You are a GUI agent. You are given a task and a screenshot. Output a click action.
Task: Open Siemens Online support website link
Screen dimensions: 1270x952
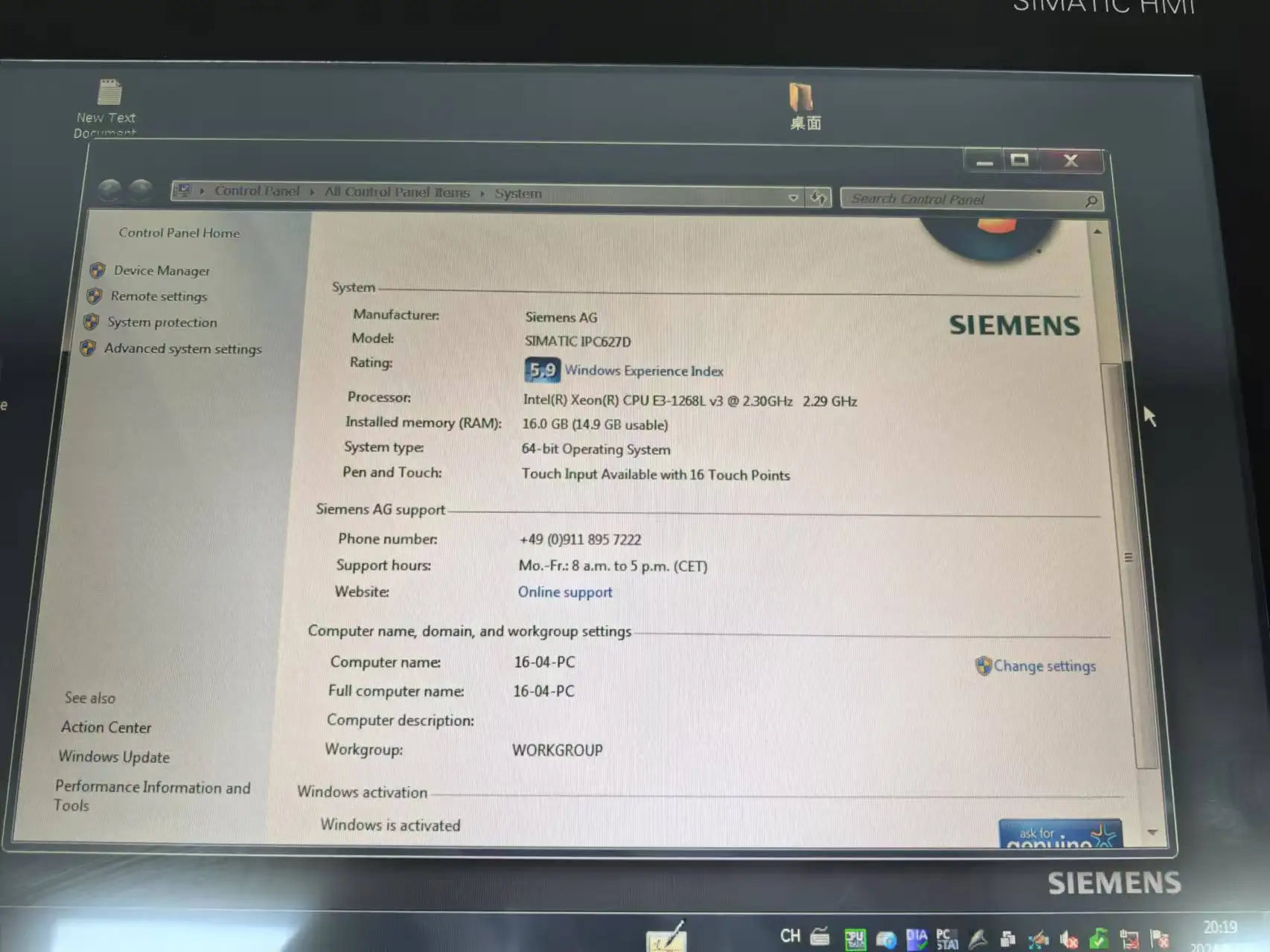pos(565,592)
